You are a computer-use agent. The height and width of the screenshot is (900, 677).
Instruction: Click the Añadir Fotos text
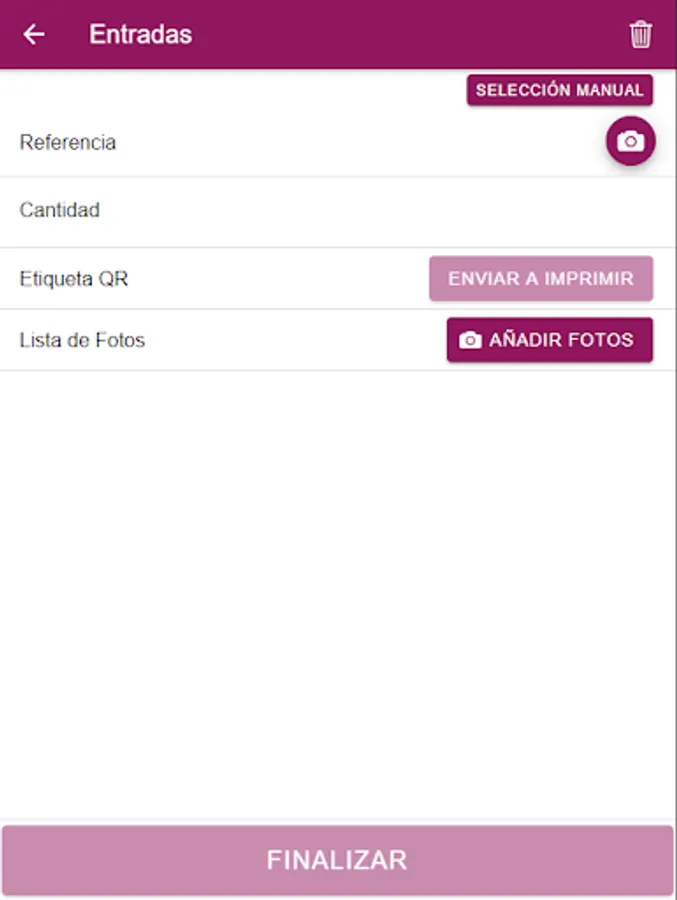tap(561, 340)
